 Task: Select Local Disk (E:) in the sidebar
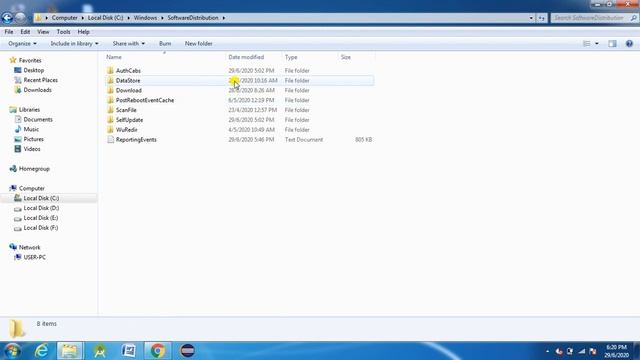coord(41,218)
